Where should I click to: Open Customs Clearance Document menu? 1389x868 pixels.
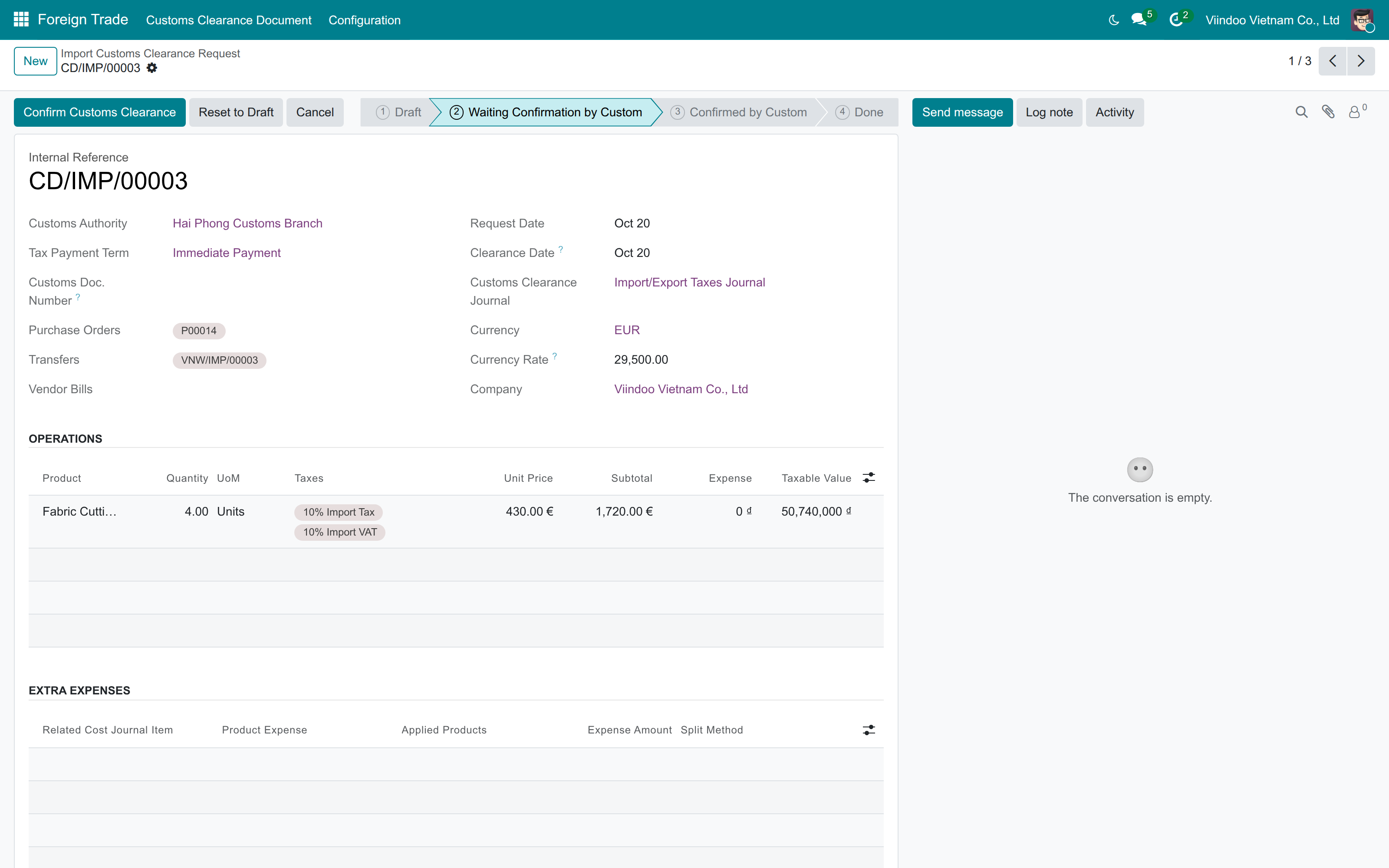point(228,20)
